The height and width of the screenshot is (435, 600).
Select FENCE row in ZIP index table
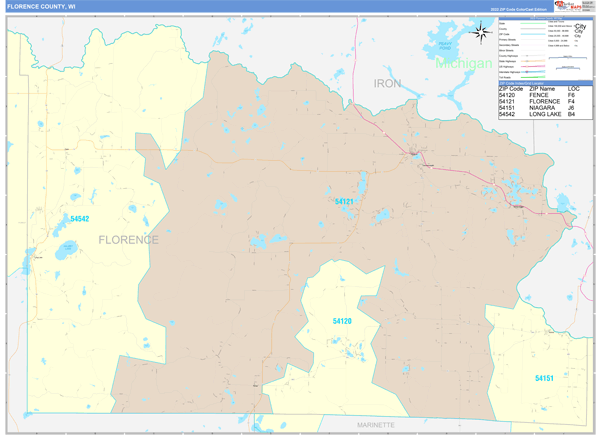(545, 95)
